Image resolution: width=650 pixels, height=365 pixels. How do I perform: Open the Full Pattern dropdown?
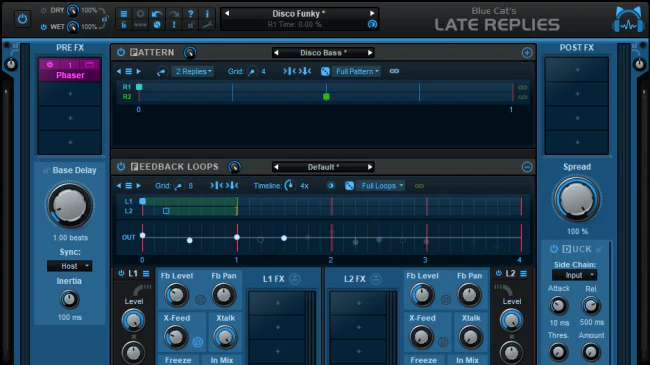tap(357, 71)
